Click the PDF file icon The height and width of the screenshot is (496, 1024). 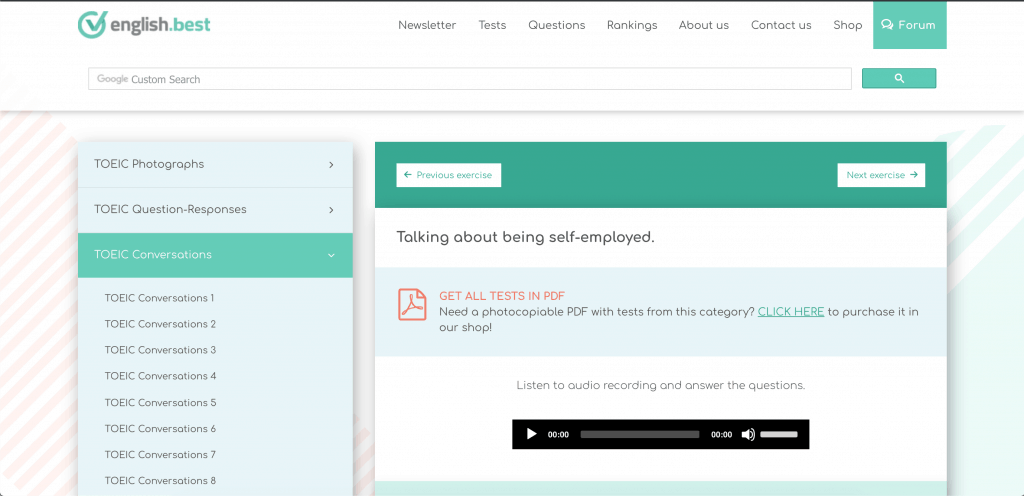412,304
